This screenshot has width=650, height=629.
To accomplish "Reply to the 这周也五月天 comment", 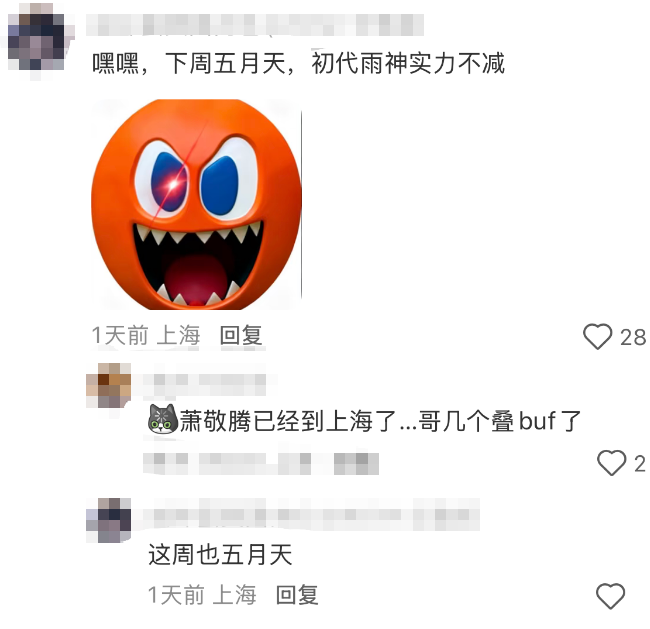I will 297,595.
